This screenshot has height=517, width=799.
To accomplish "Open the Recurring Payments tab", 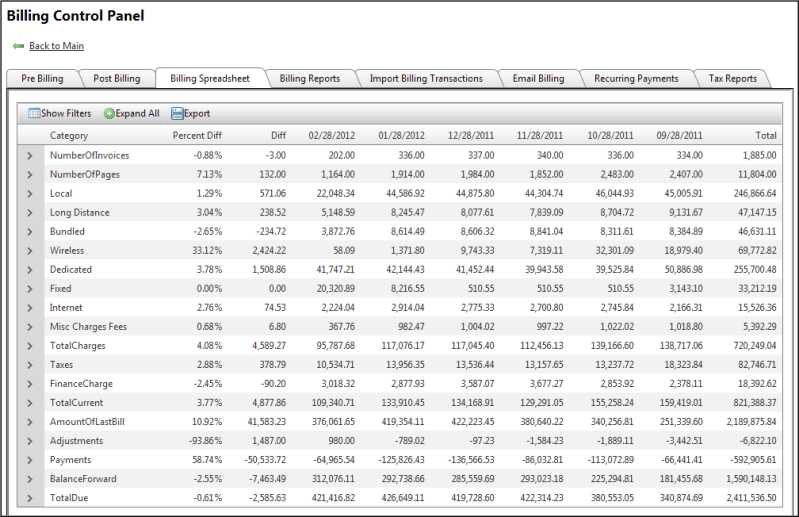I will pyautogui.click(x=636, y=78).
